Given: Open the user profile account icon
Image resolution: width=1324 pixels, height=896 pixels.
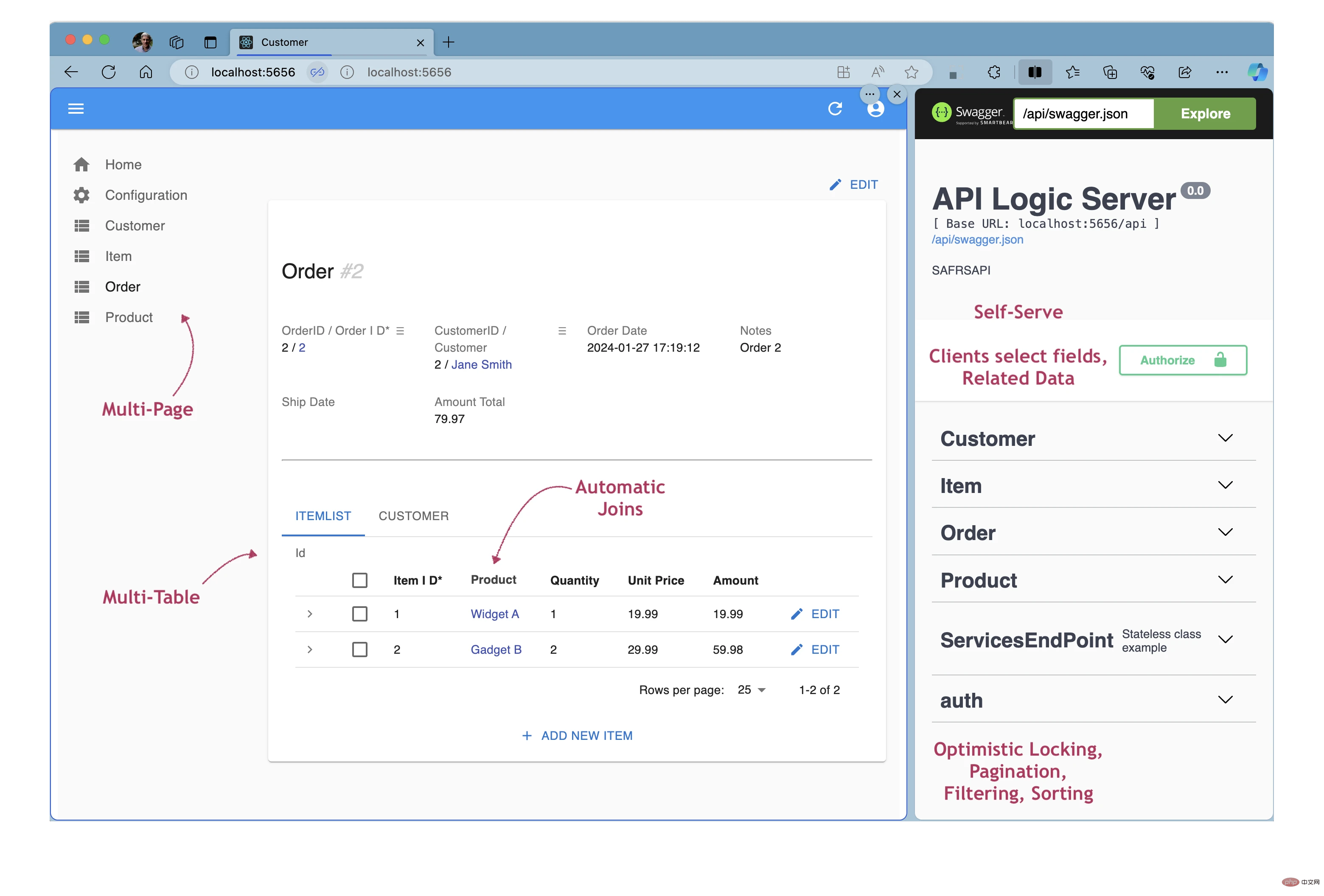Looking at the screenshot, I should 875,109.
